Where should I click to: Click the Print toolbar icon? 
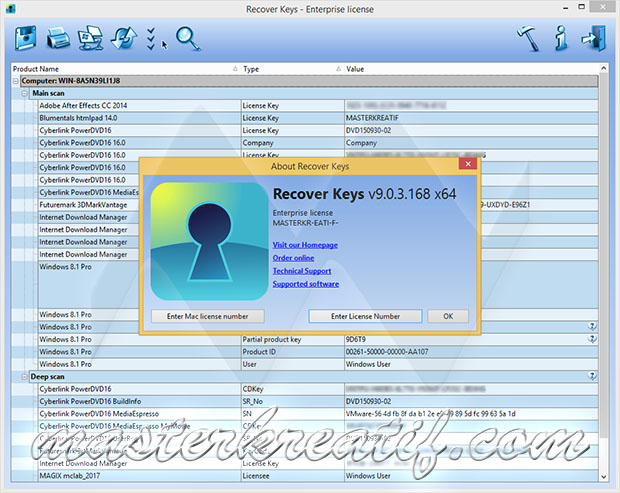coord(58,39)
